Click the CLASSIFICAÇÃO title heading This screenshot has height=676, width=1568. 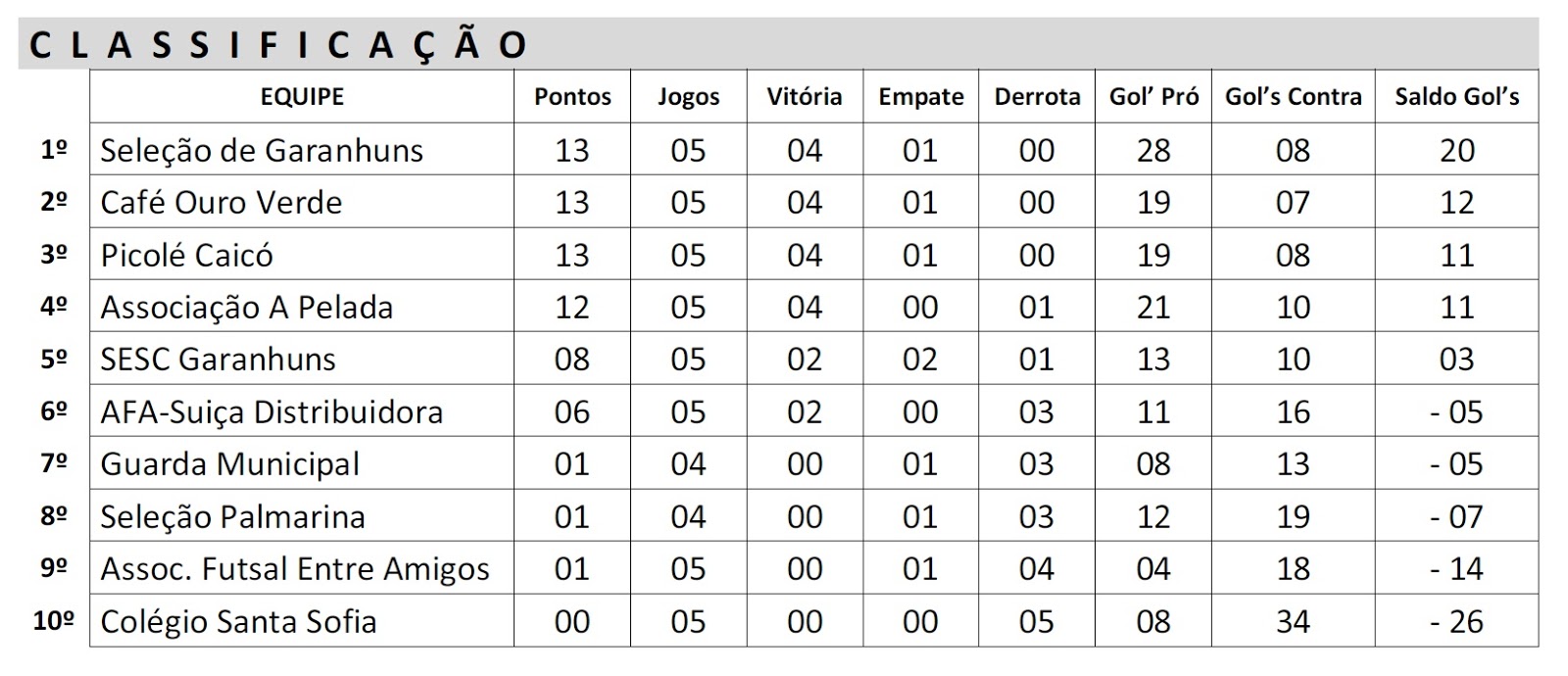278,45
